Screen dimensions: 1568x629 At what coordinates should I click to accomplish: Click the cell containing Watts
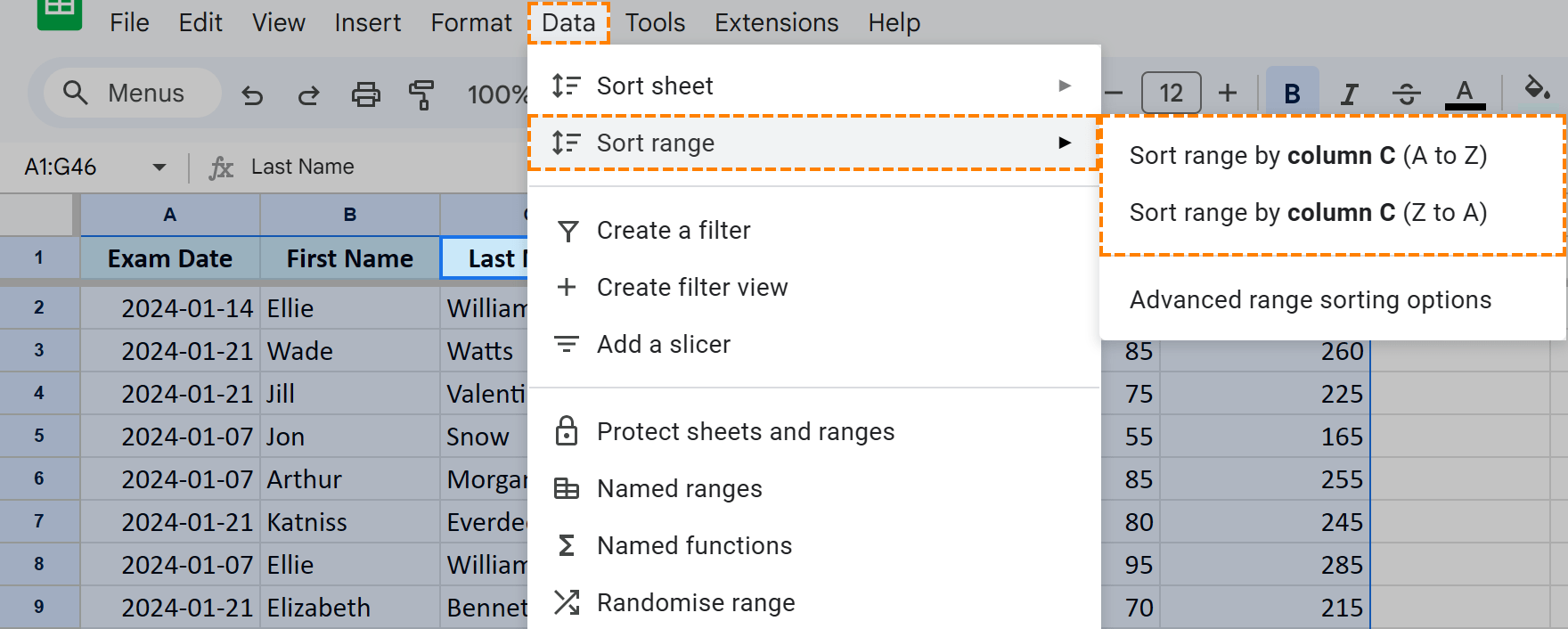(x=484, y=351)
